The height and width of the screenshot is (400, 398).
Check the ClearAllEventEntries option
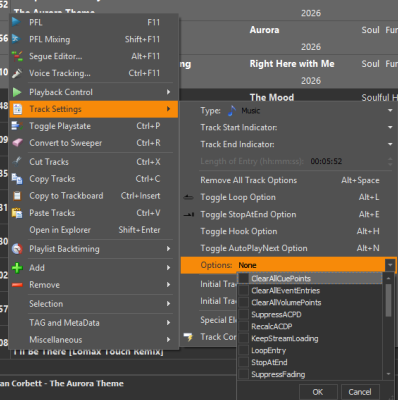(x=244, y=290)
